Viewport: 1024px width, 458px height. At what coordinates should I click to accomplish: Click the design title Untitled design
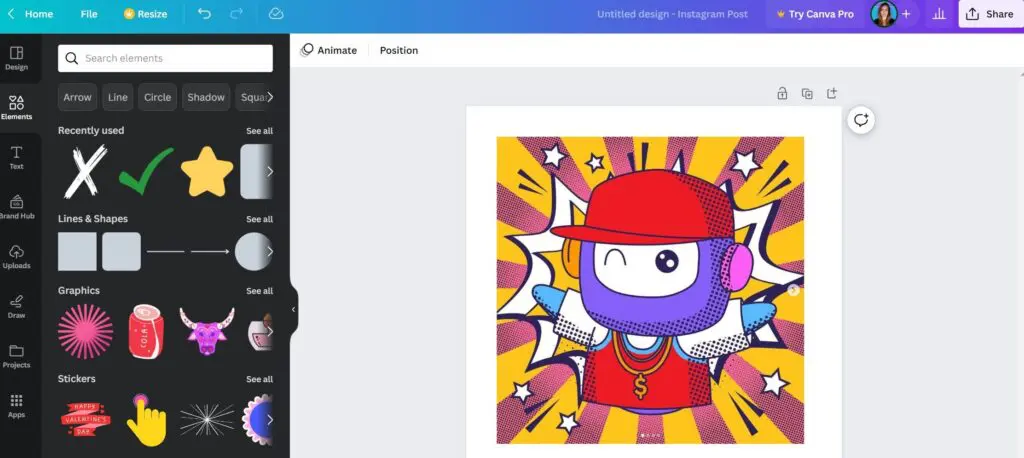pos(672,14)
